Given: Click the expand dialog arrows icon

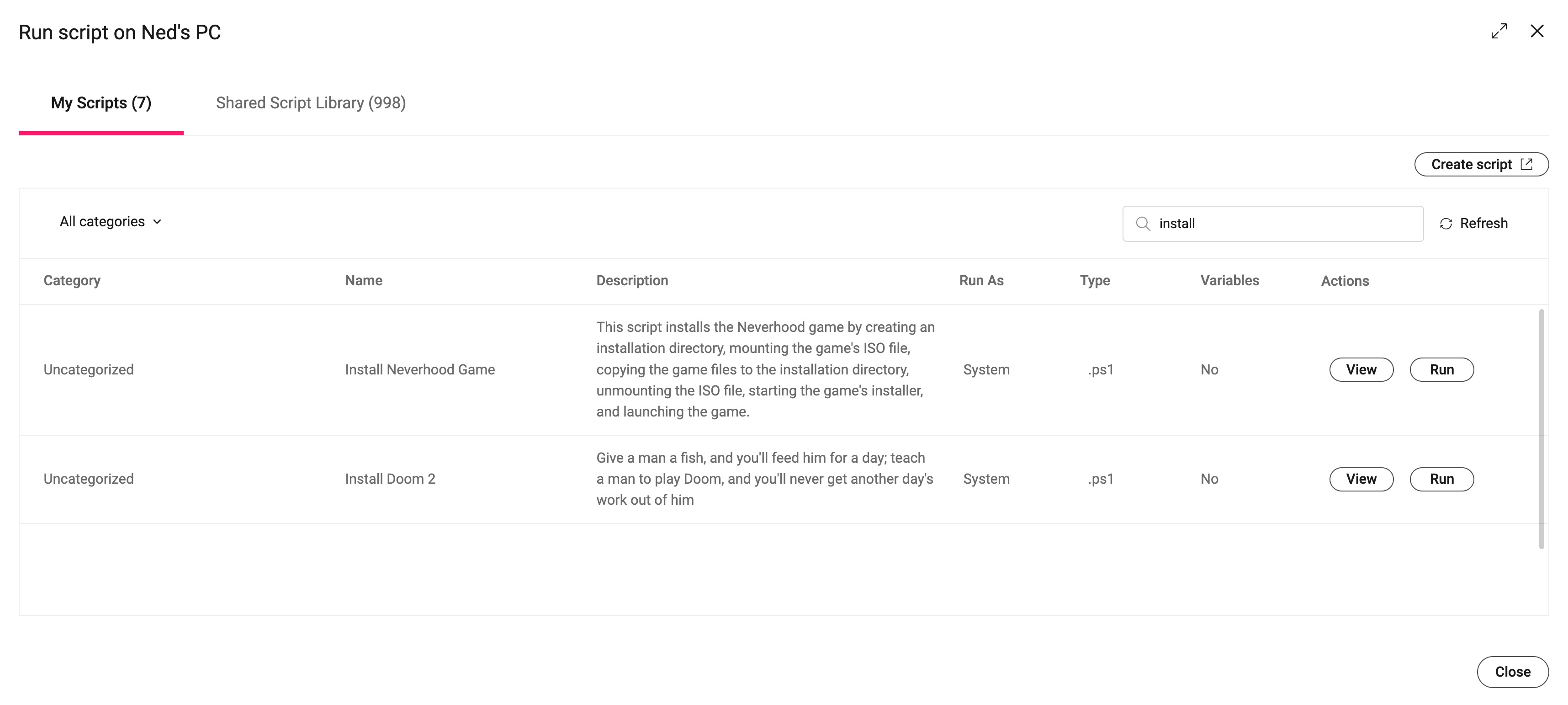Looking at the screenshot, I should click(1499, 31).
